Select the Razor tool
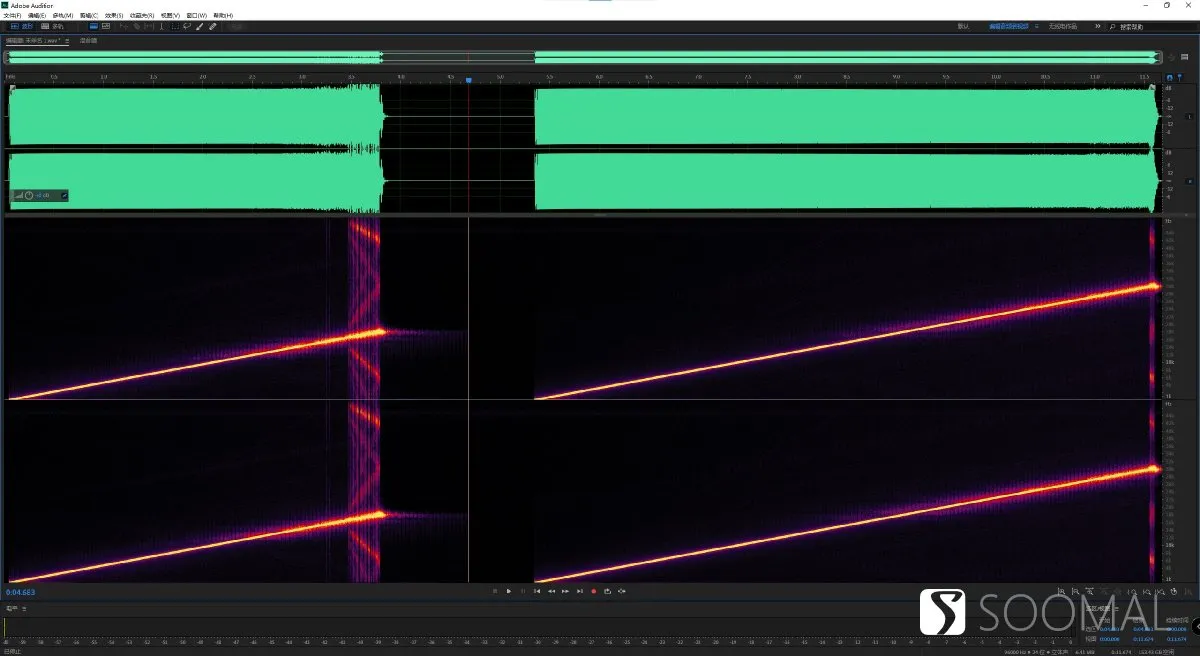The height and width of the screenshot is (656, 1200). 136,26
